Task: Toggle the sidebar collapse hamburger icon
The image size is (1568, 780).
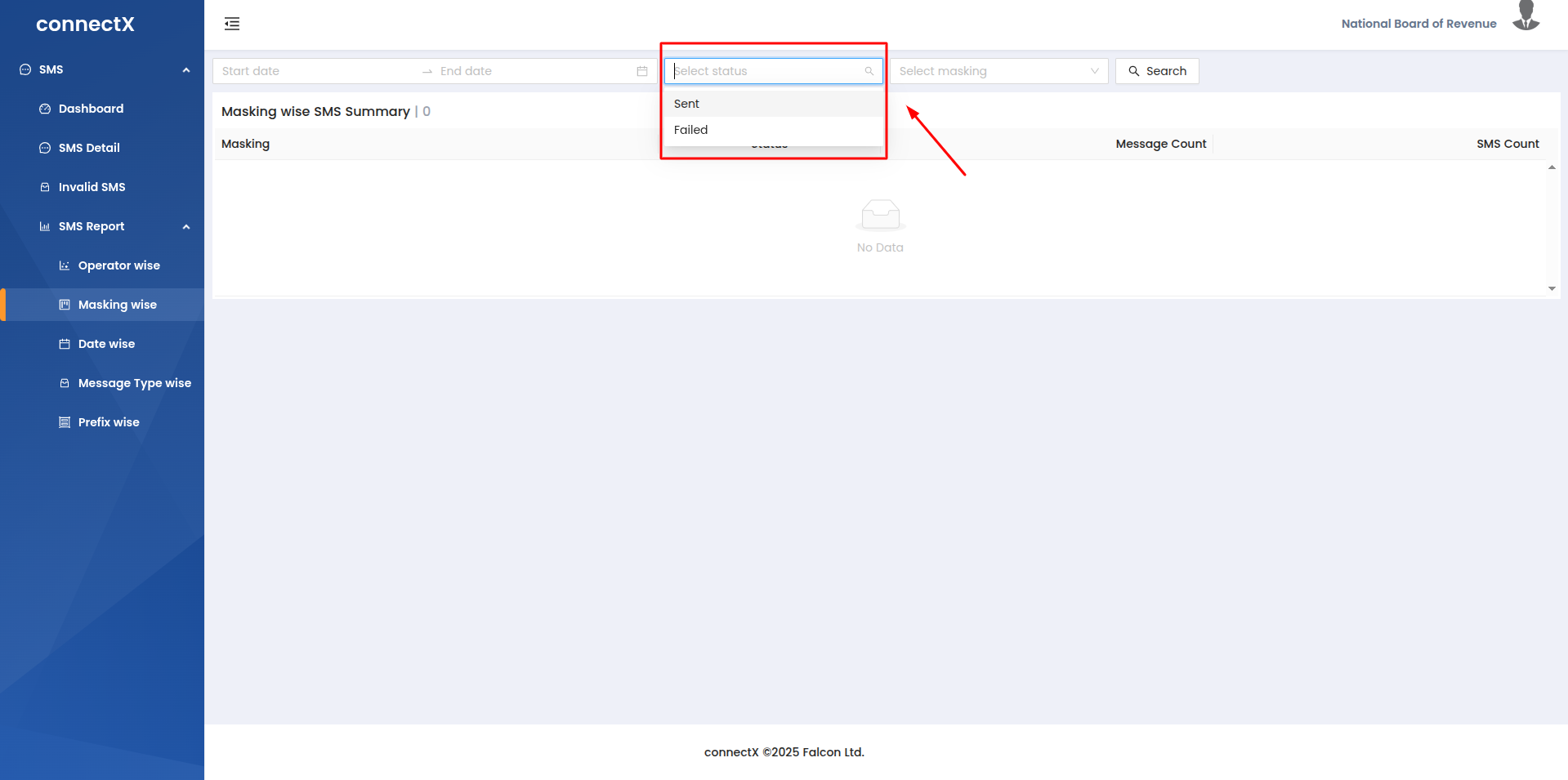Action: pyautogui.click(x=232, y=24)
